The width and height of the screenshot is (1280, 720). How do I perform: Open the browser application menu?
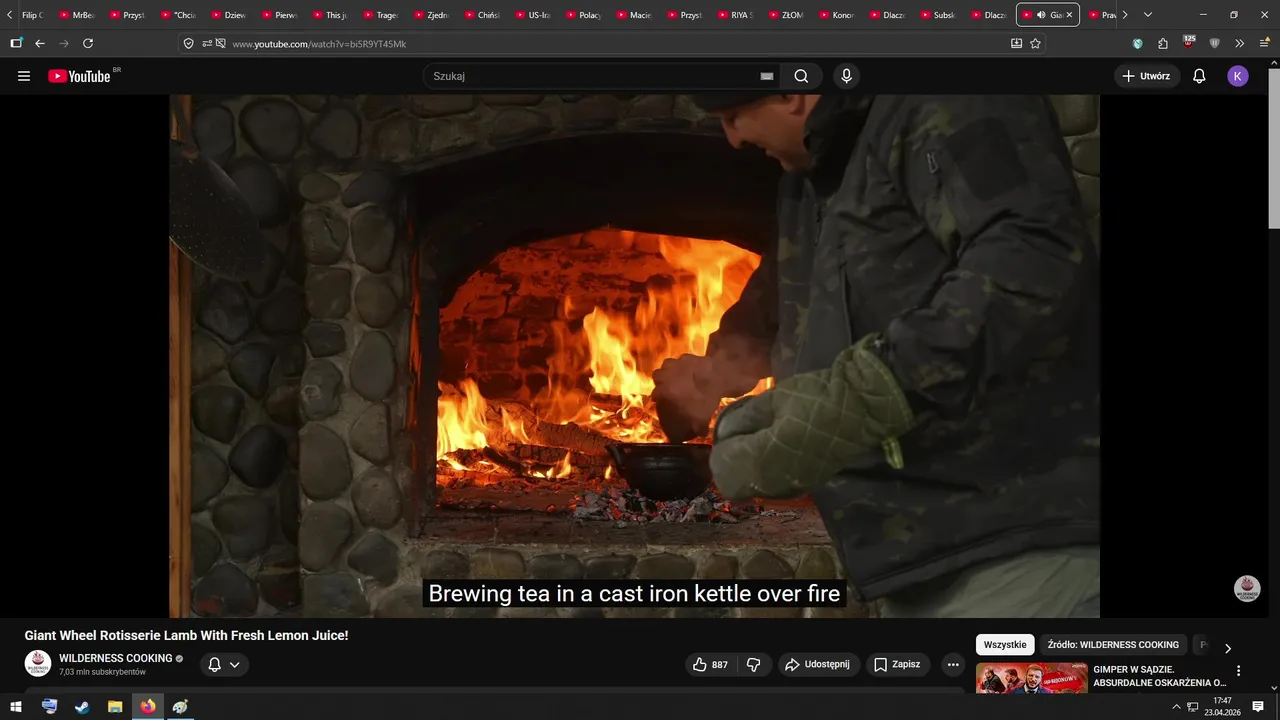(x=1264, y=43)
